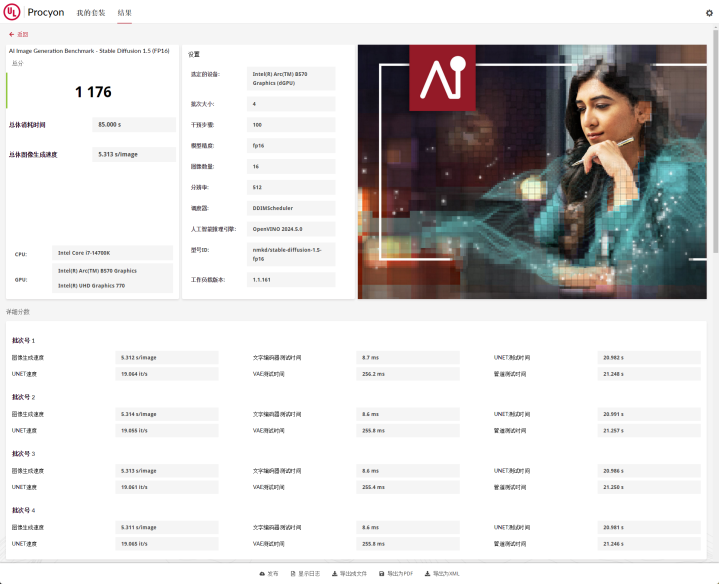
Task: Click the 批次号 1 heading
Action: pyautogui.click(x=23, y=341)
